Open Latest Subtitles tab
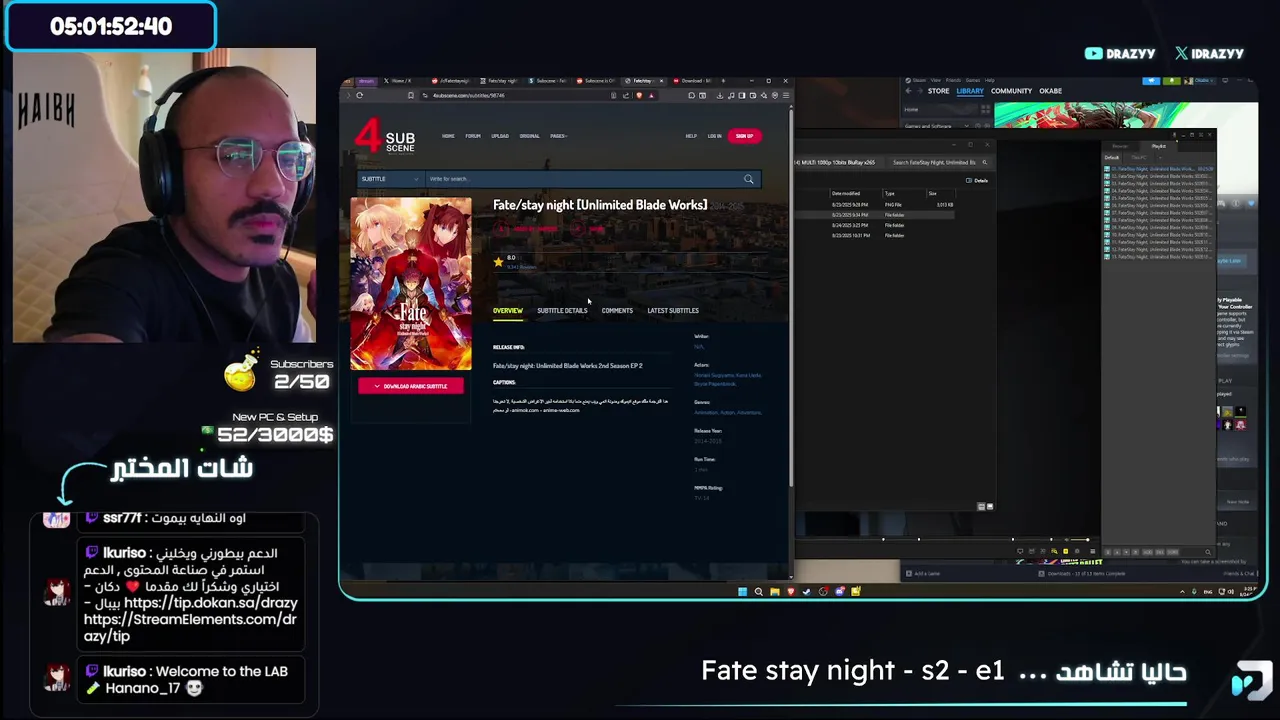 [673, 310]
